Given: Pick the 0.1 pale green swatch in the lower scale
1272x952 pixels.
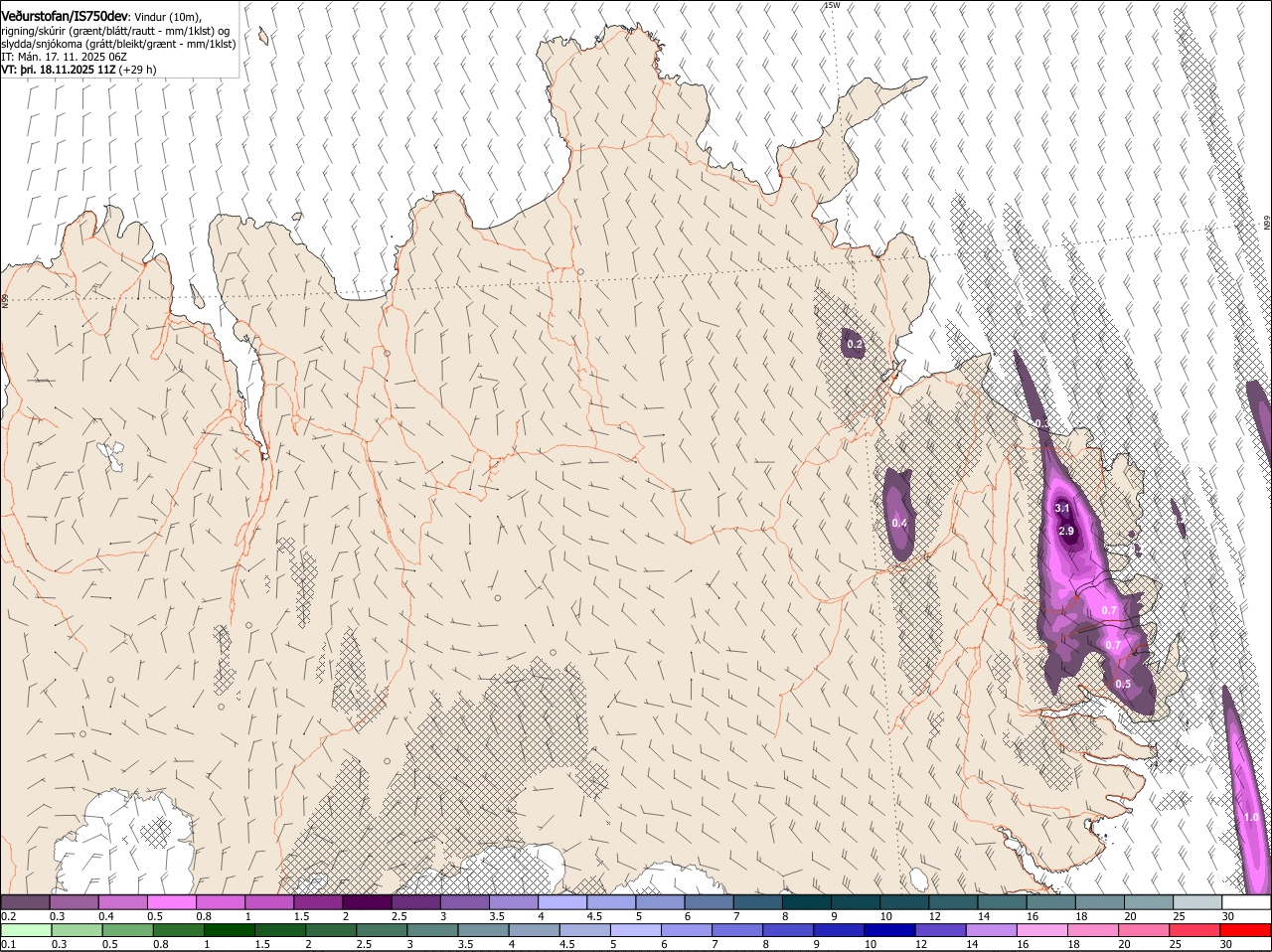Looking at the screenshot, I should (x=26, y=930).
